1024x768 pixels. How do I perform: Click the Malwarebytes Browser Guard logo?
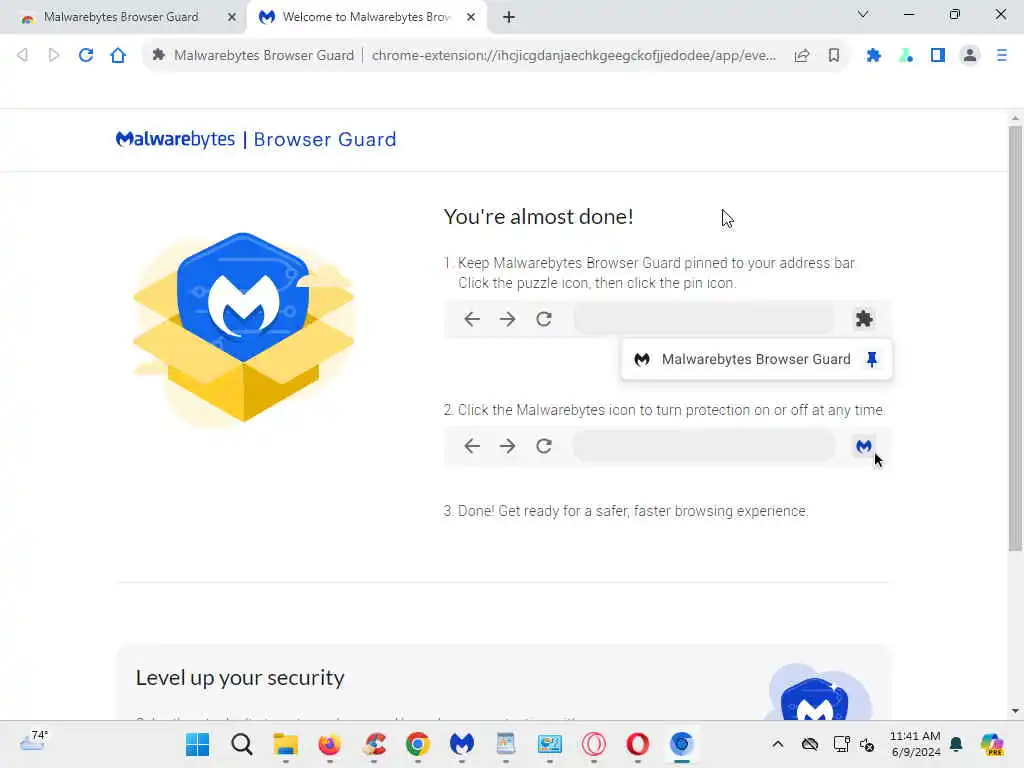[x=256, y=139]
